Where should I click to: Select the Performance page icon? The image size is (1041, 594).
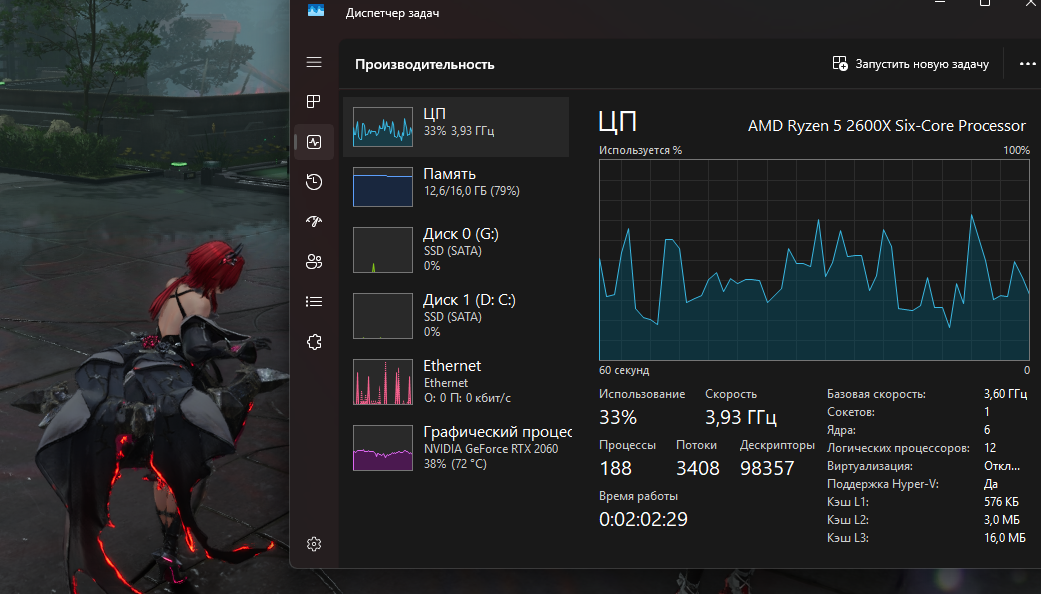pos(314,142)
